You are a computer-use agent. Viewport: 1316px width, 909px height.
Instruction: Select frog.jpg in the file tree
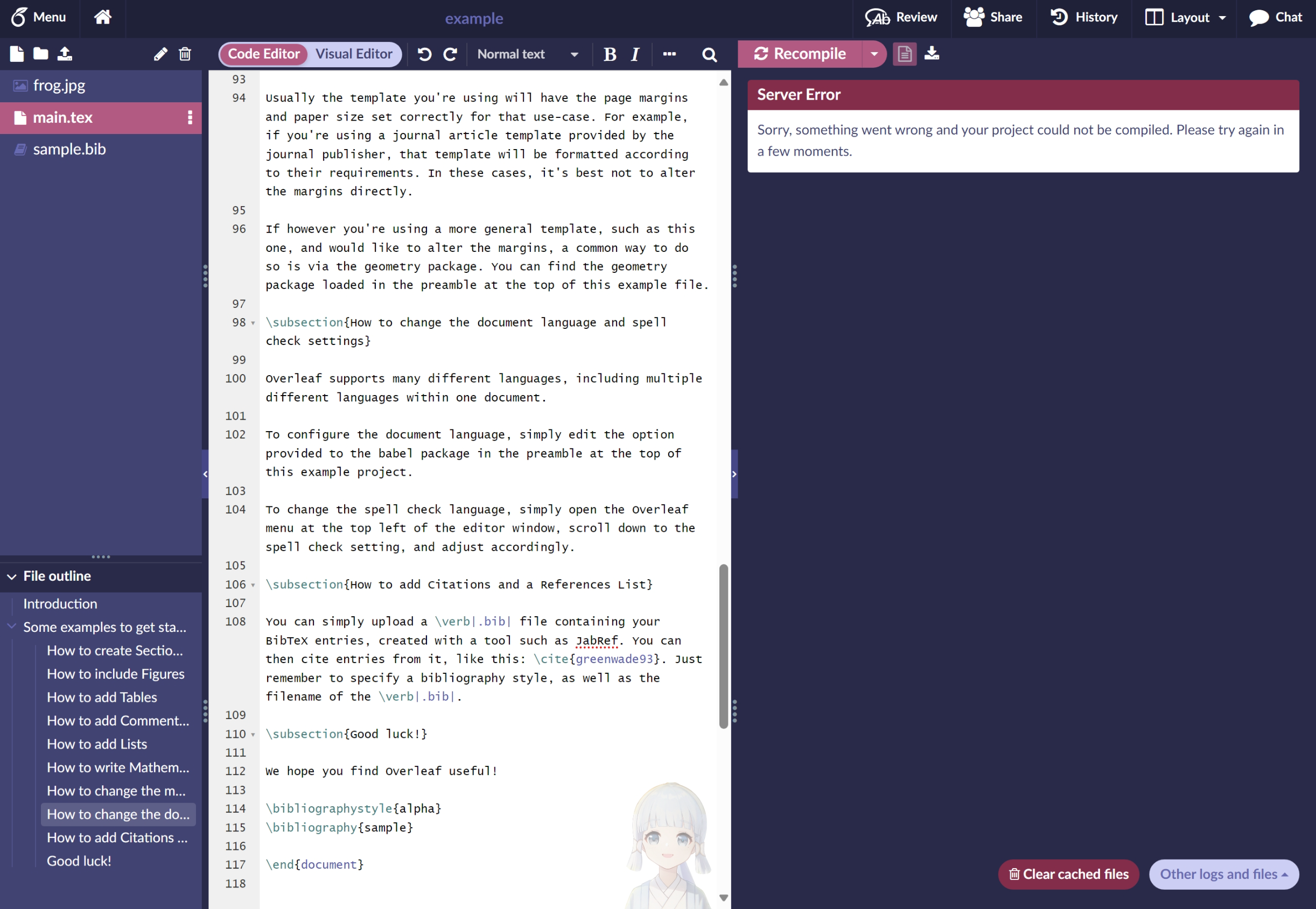101,86
